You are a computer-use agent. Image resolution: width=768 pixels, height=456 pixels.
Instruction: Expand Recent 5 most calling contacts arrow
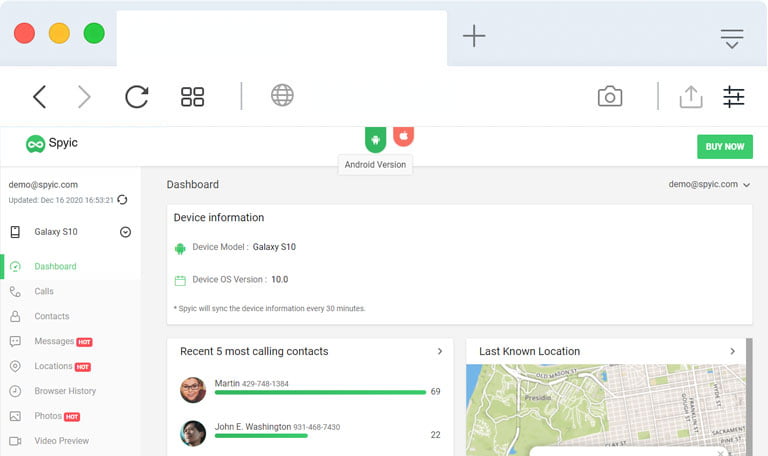440,351
